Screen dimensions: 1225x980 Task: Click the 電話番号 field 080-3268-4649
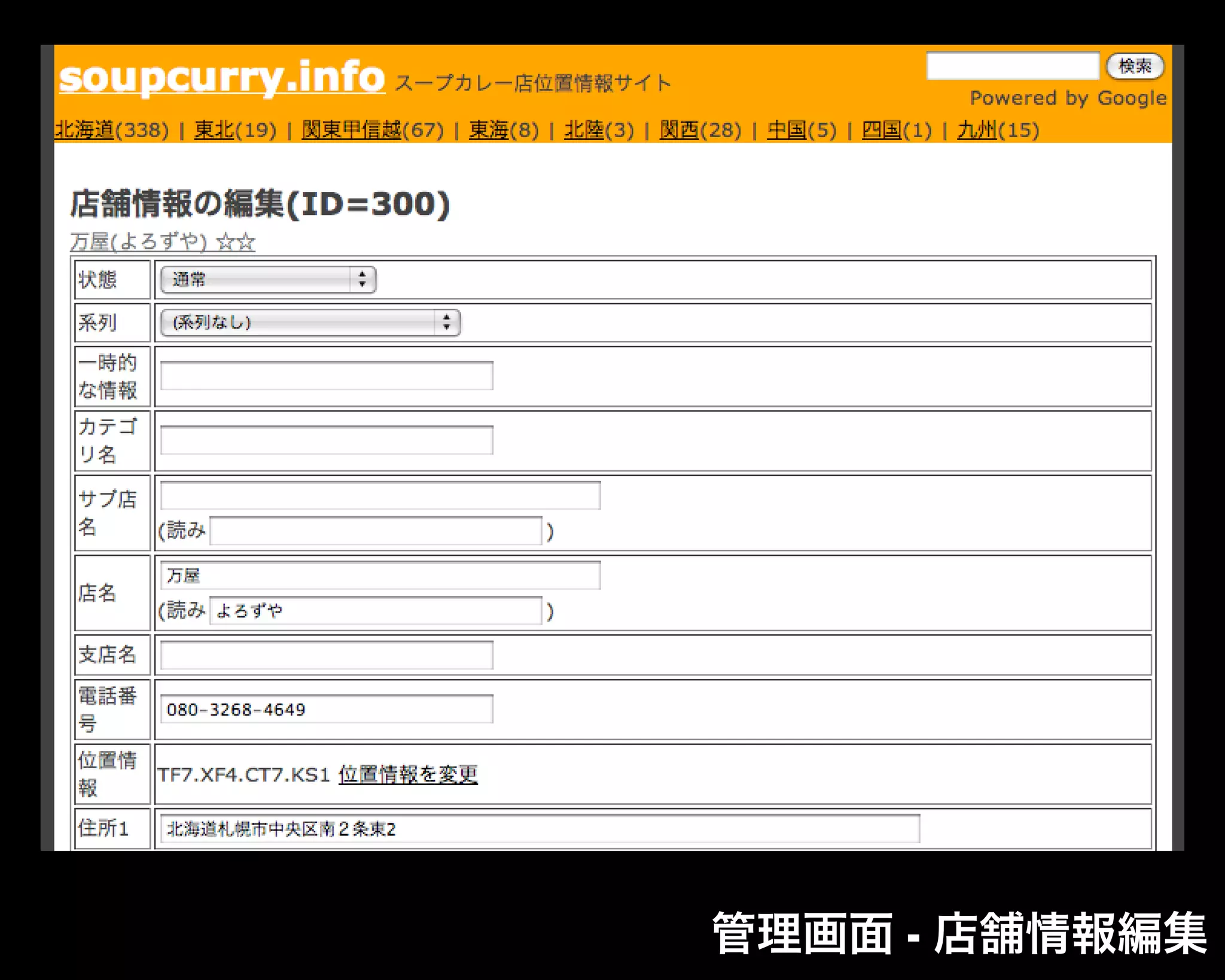tap(327, 709)
